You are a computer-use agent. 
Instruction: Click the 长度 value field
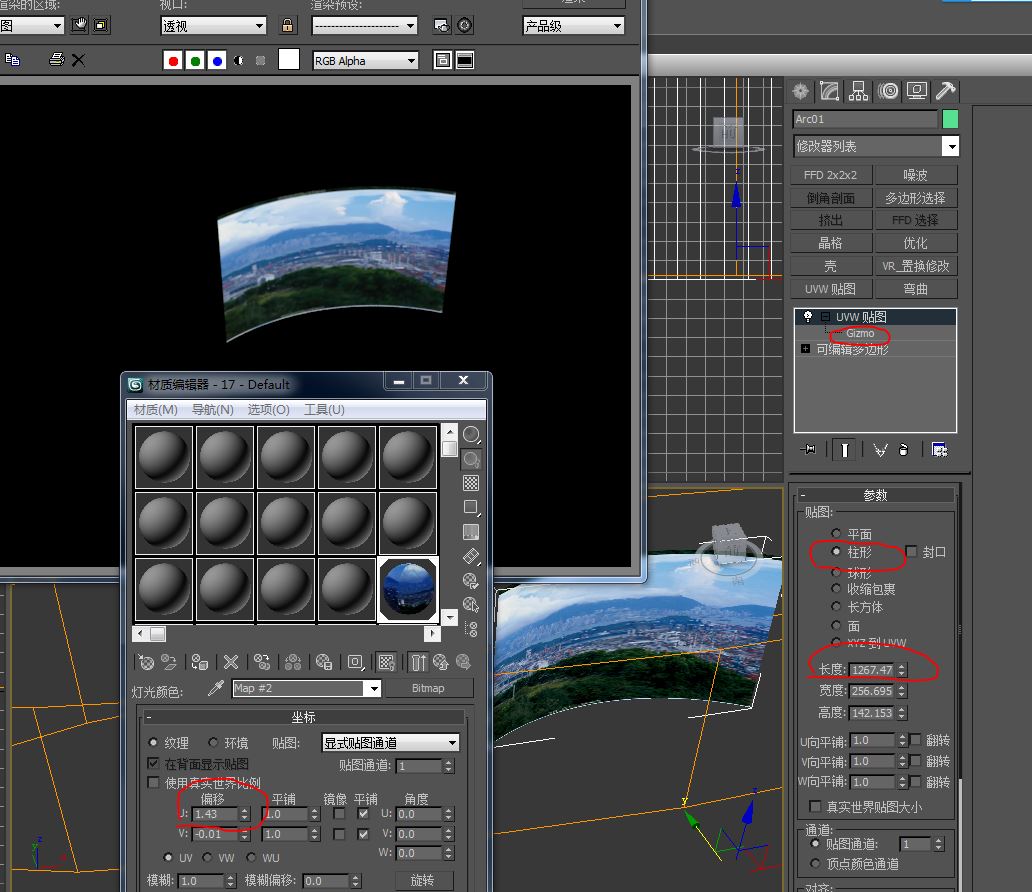(x=873, y=669)
